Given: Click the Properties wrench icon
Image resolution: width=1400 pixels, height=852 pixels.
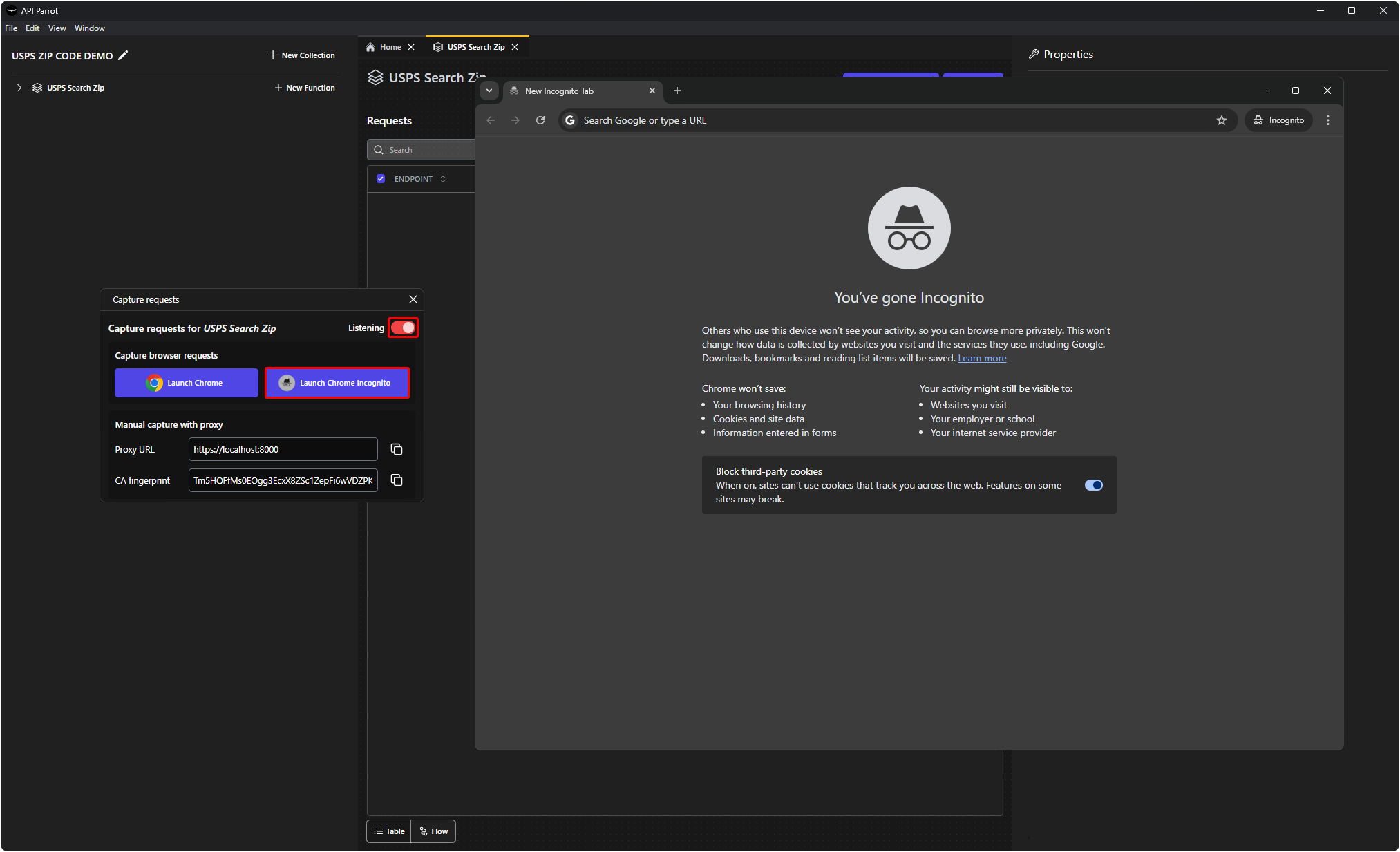Looking at the screenshot, I should click(x=1034, y=54).
